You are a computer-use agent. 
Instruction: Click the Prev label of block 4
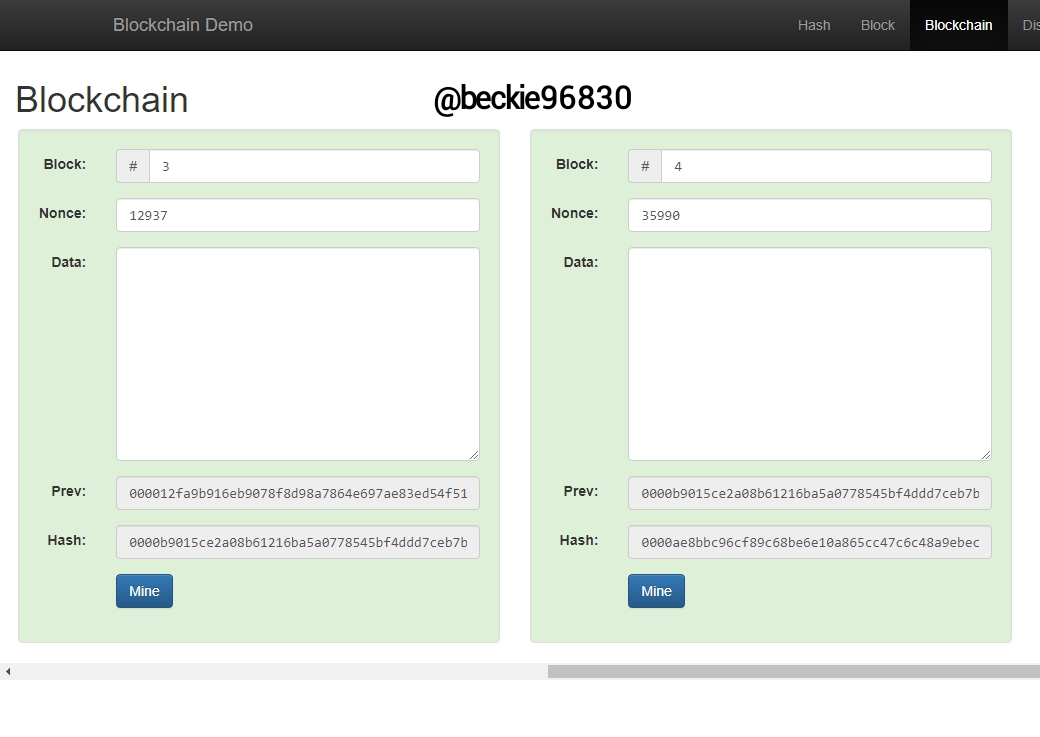580,491
